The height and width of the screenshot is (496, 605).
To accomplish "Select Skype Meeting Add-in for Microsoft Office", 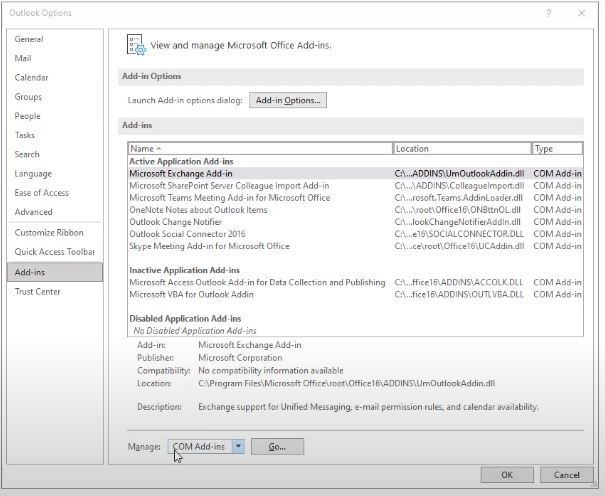I will tap(355, 246).
